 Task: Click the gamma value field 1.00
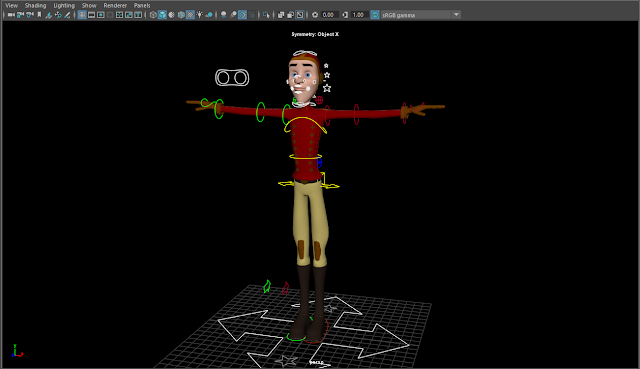[358, 15]
